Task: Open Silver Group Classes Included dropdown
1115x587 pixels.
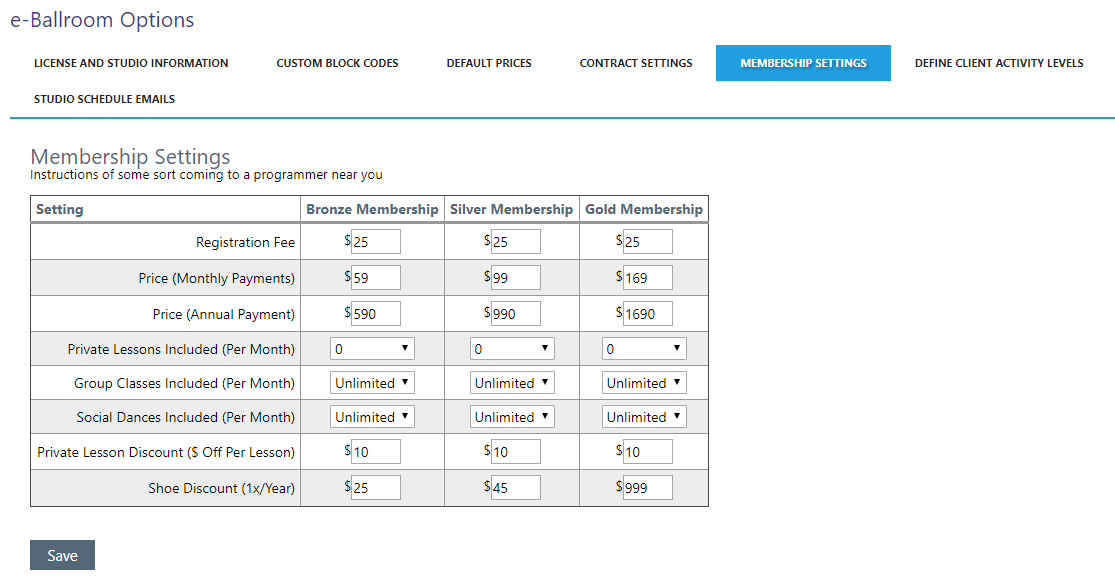Action: 512,383
